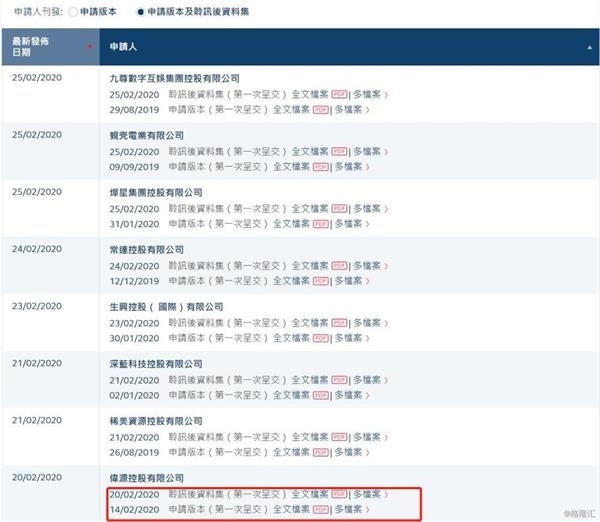Open PDF icon for 偉源控股 20/02/2020 row
600x522 pixels.
click(339, 494)
